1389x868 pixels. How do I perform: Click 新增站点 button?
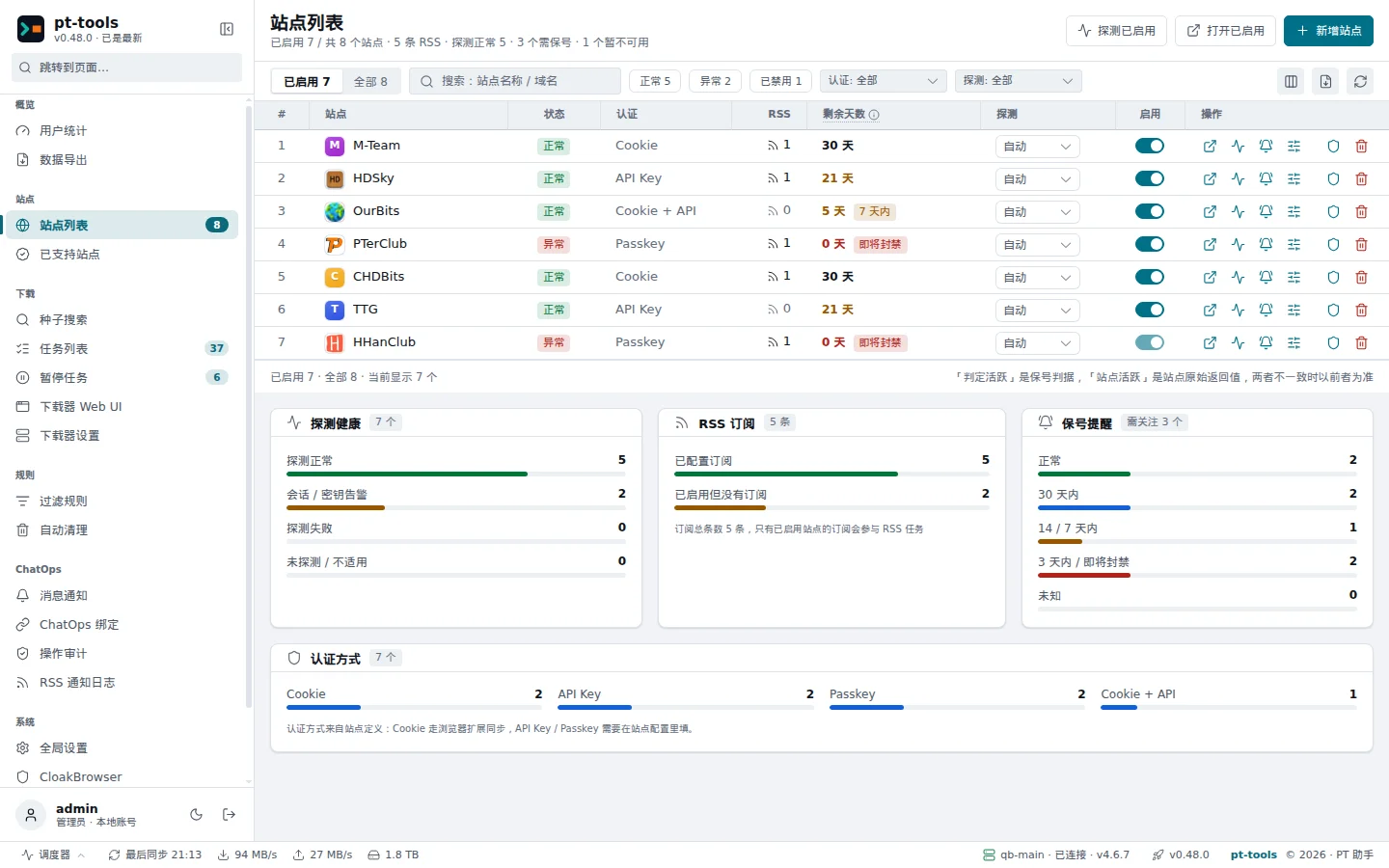(x=1328, y=31)
